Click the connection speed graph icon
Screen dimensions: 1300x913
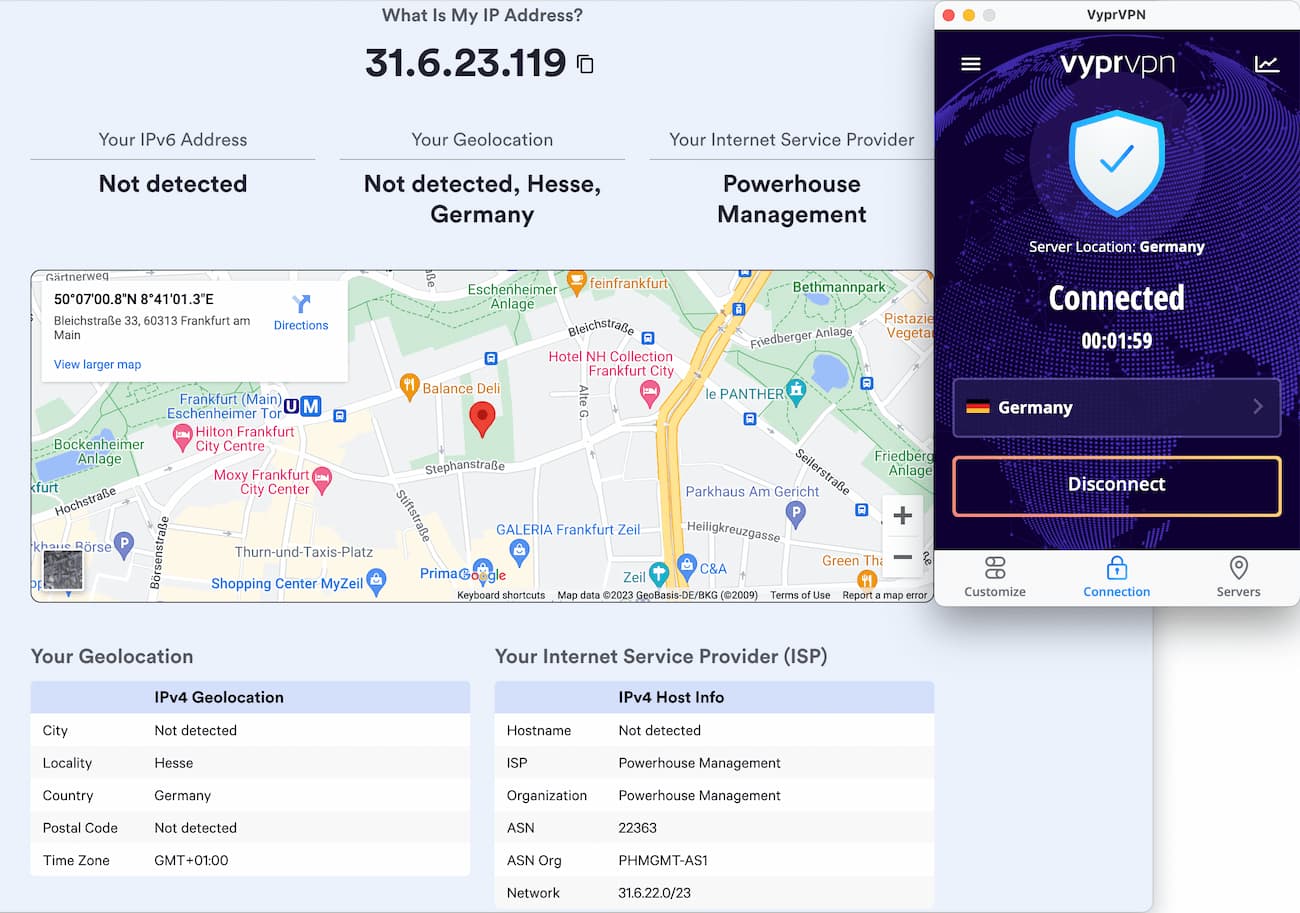[1267, 63]
